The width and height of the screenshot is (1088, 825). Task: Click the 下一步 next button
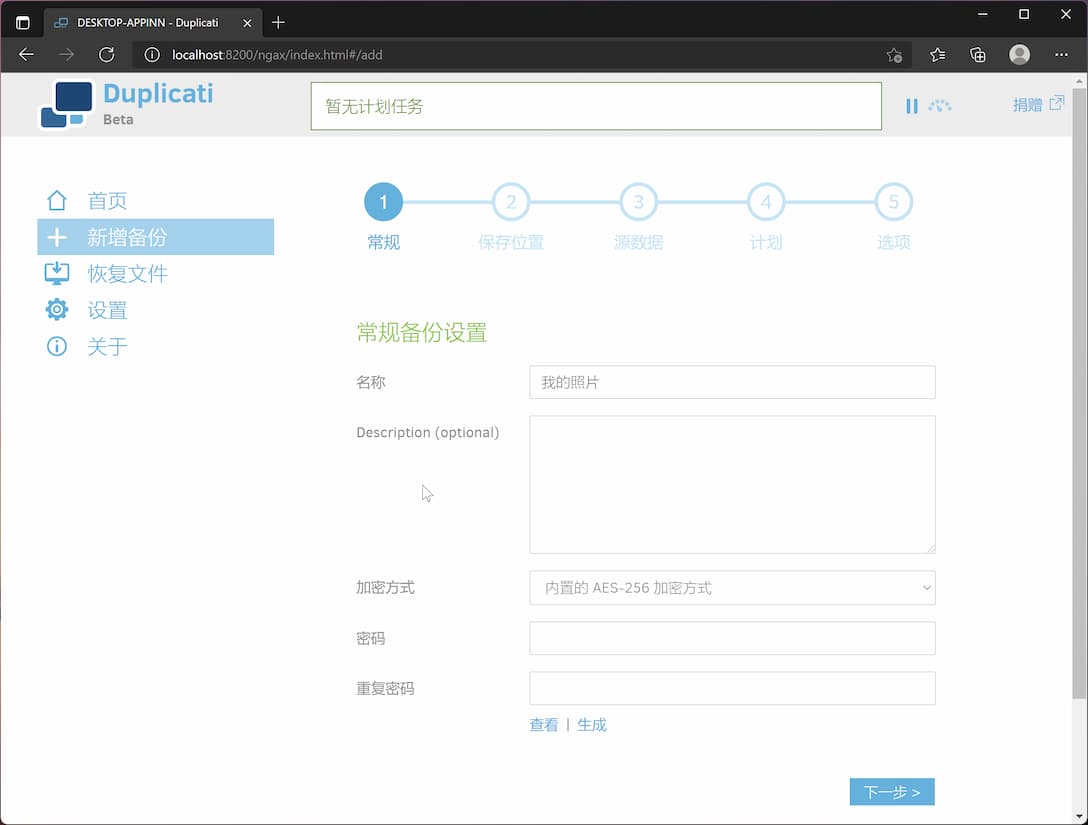pyautogui.click(x=892, y=791)
